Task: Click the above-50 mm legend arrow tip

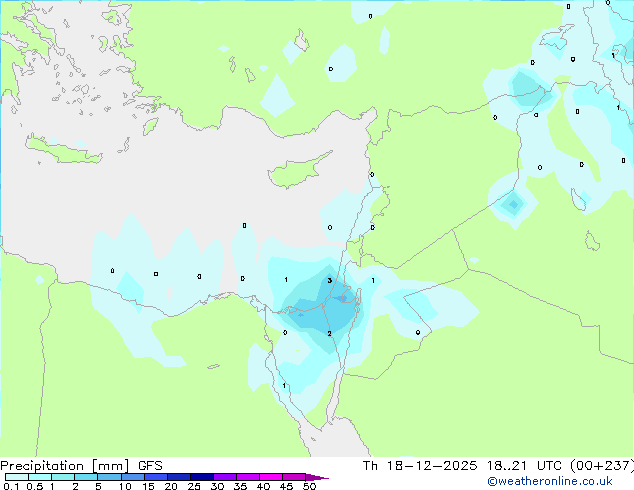Action: click(317, 478)
